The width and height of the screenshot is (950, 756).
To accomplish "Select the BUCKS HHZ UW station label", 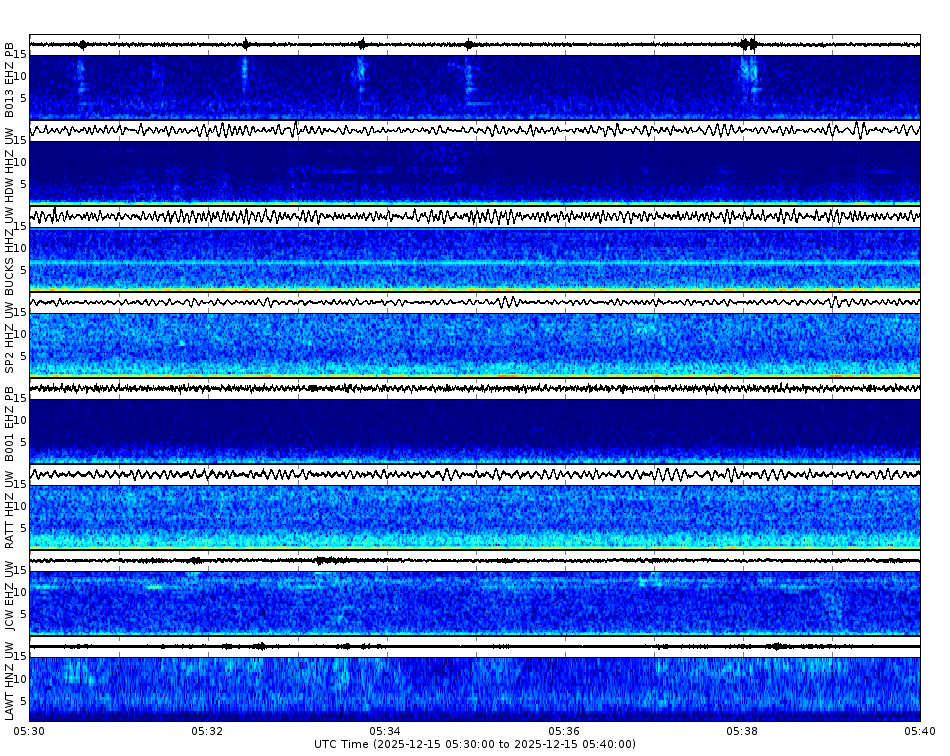I will click(x=10, y=250).
